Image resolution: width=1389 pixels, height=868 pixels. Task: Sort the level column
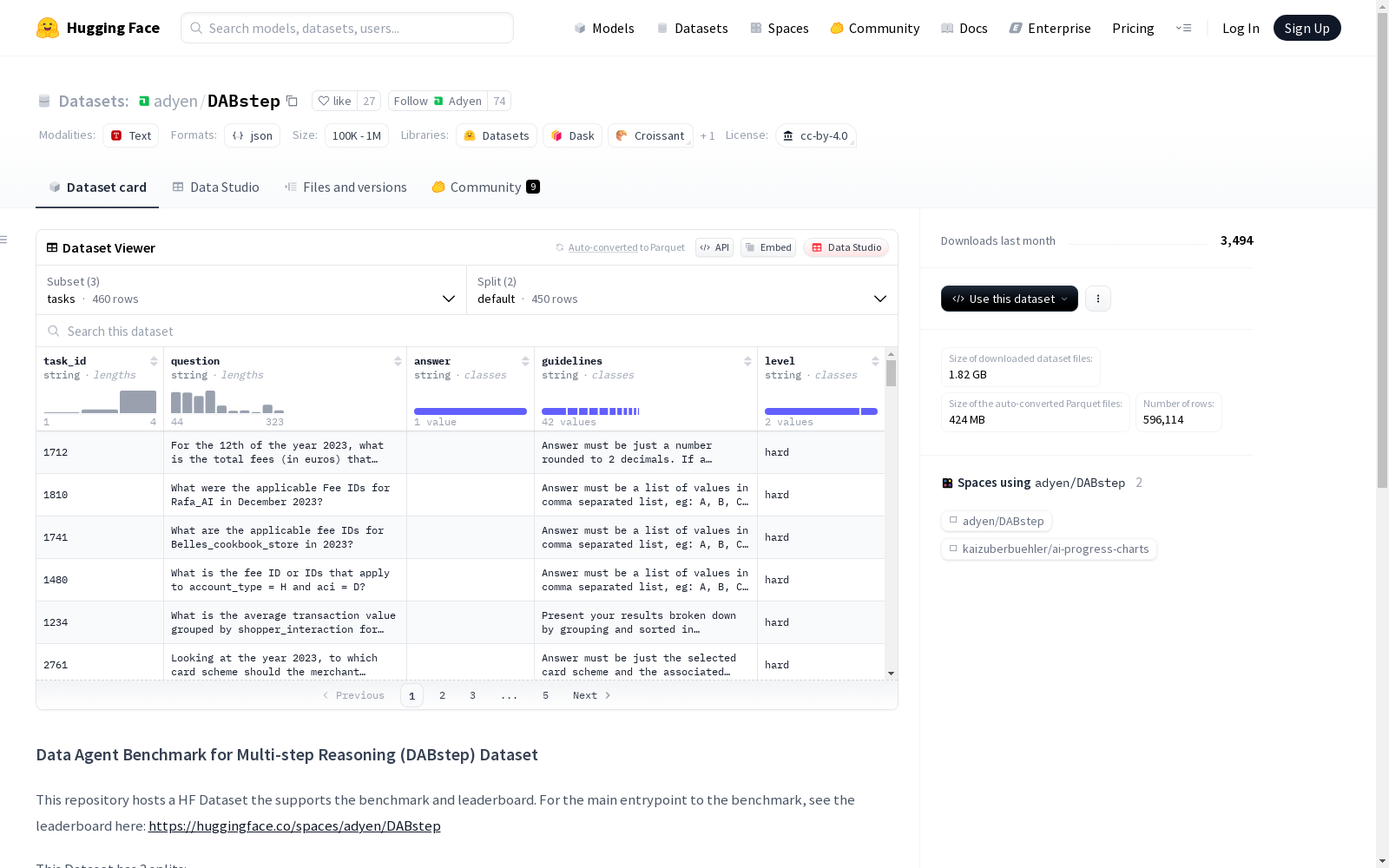(x=875, y=361)
